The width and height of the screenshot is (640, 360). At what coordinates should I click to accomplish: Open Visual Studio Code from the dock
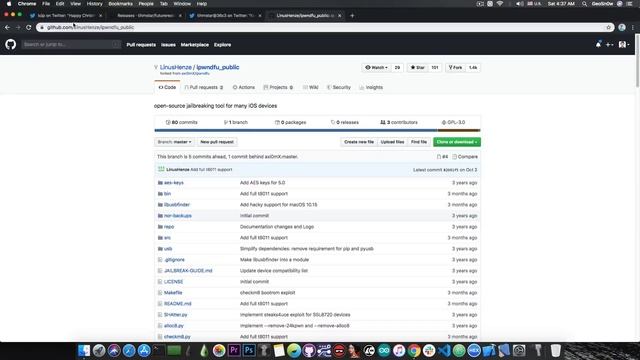click(x=444, y=351)
